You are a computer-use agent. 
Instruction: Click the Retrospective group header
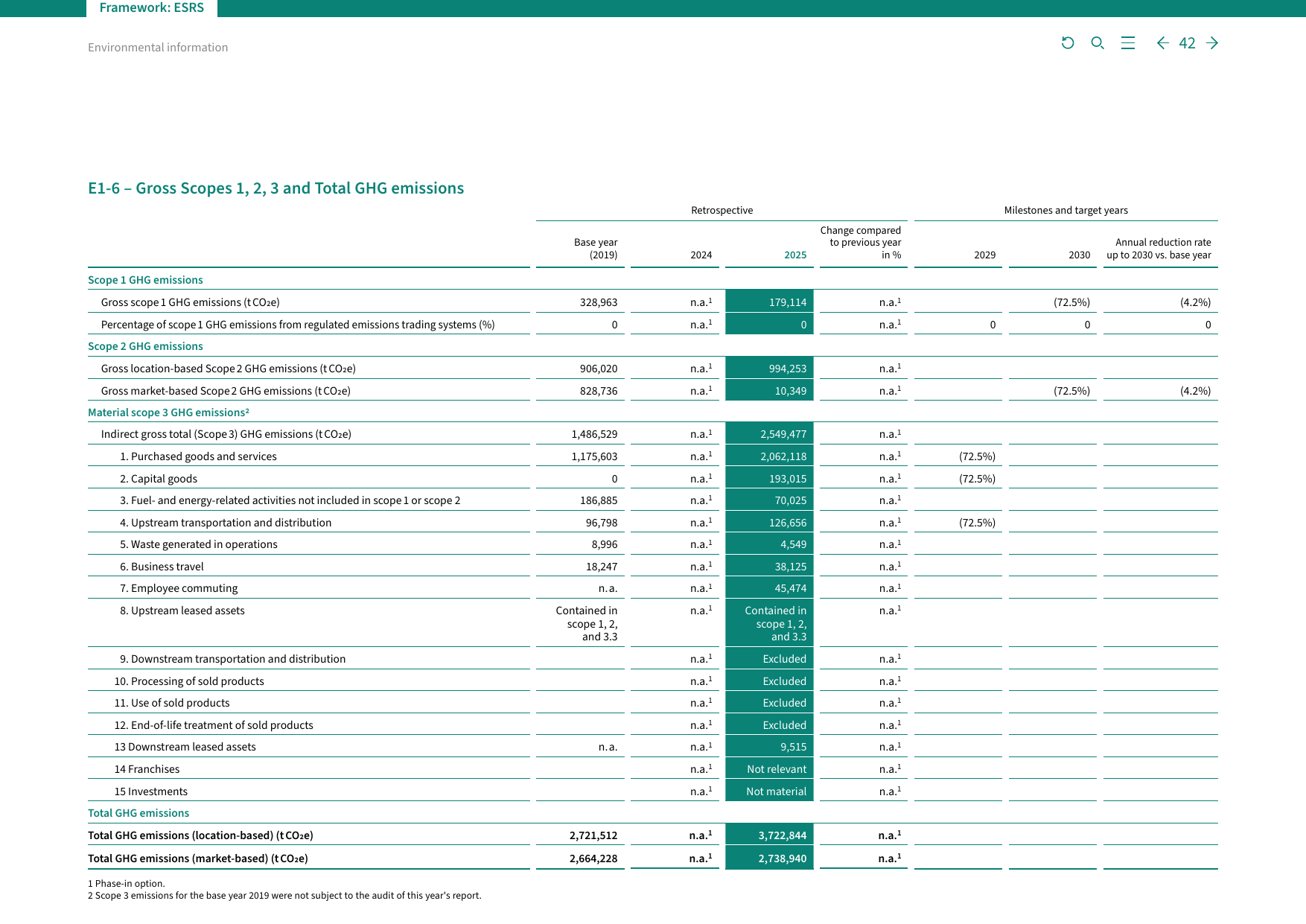(x=722, y=210)
